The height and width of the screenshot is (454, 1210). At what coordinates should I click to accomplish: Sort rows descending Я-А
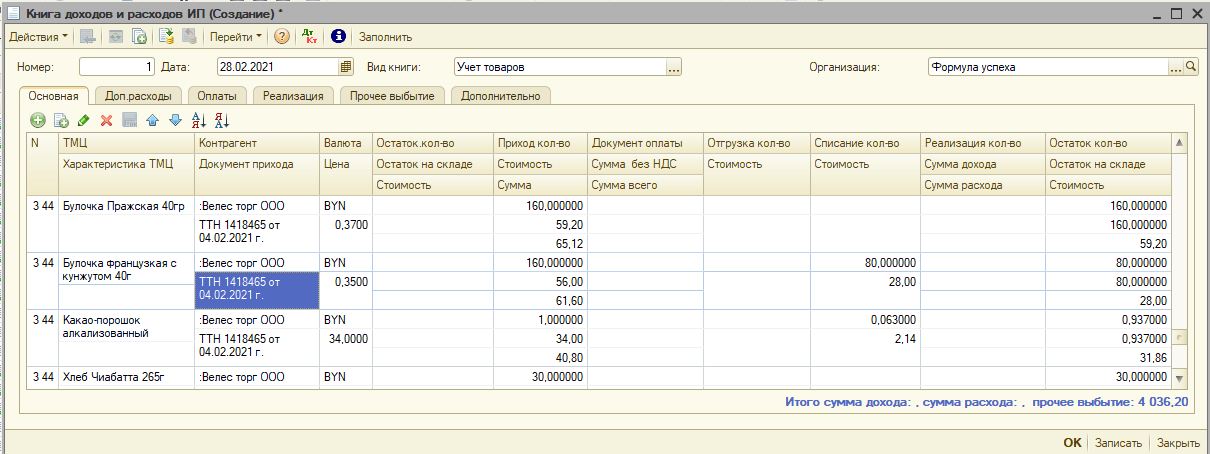click(x=222, y=120)
